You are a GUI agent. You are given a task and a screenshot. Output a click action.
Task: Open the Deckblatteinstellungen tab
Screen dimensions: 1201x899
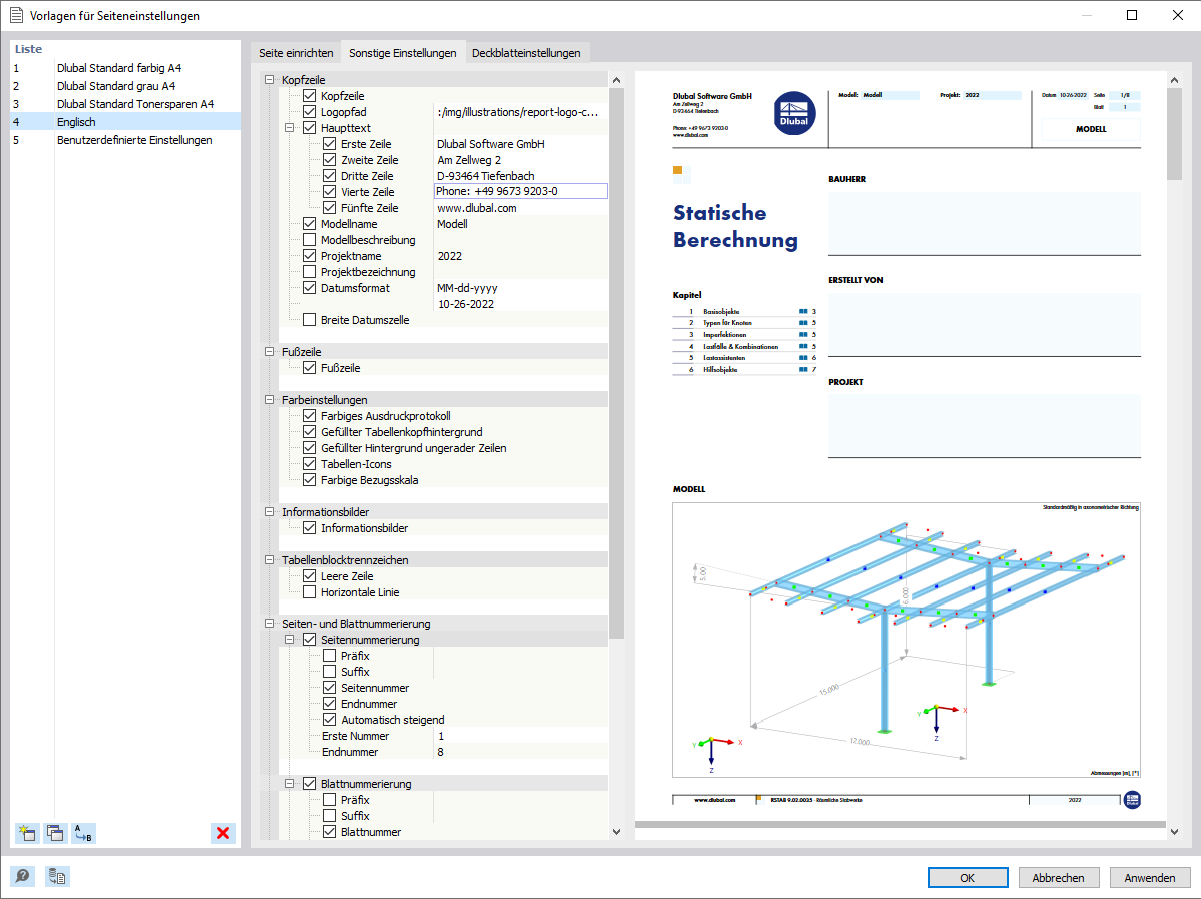coord(526,53)
